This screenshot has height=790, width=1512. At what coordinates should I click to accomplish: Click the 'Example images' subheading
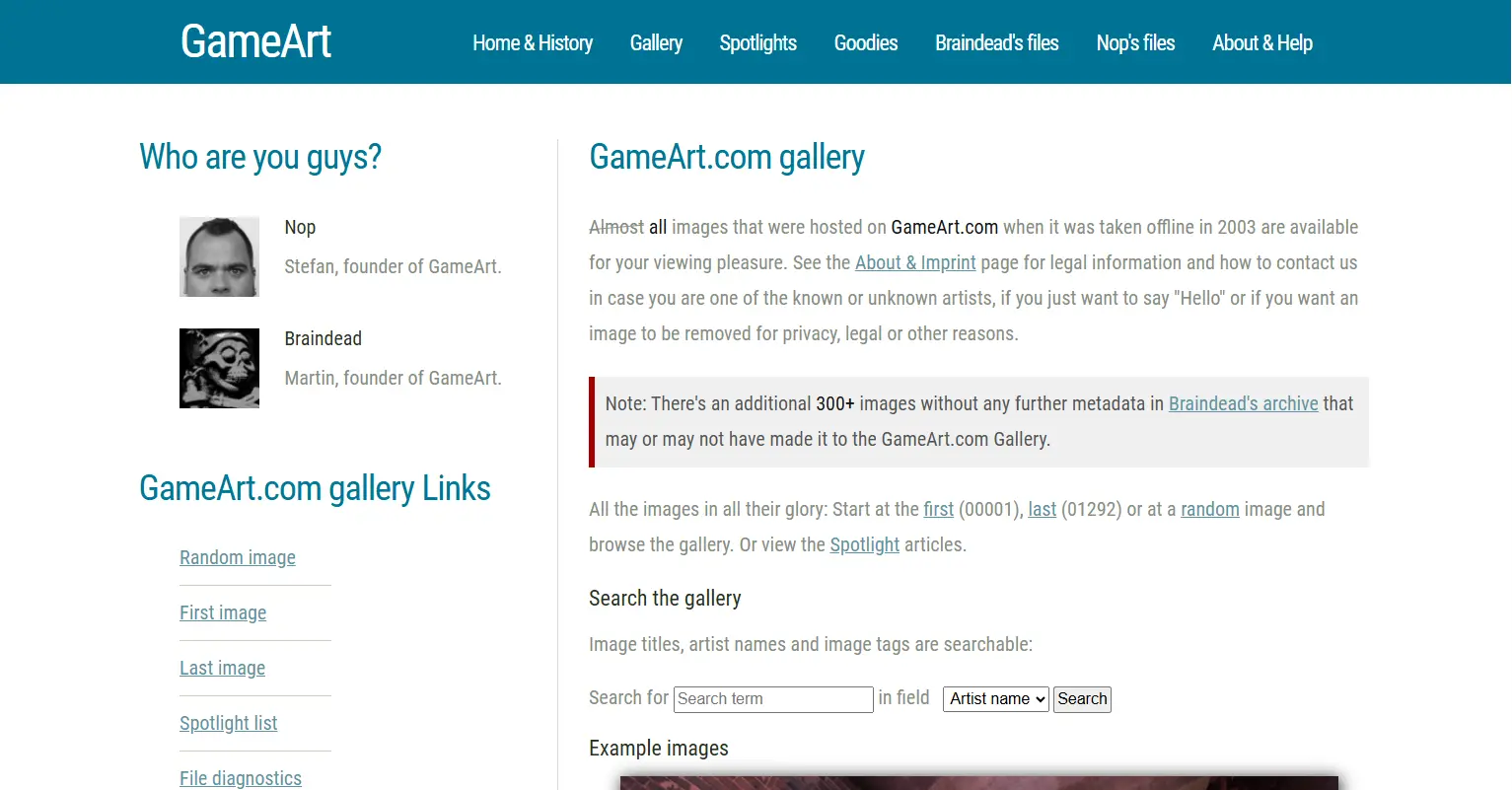pyautogui.click(x=659, y=749)
